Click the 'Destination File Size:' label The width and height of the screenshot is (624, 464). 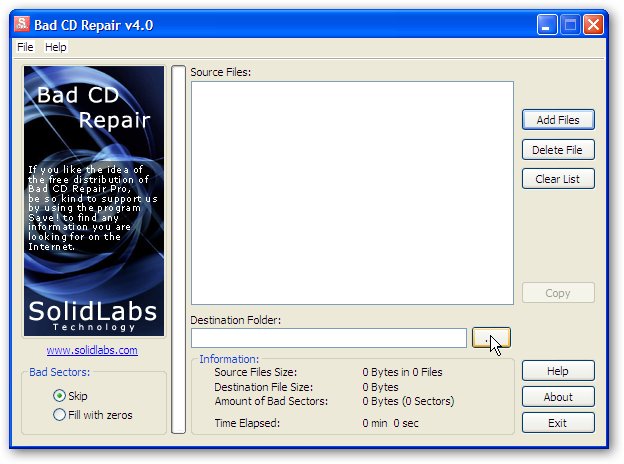tap(263, 387)
